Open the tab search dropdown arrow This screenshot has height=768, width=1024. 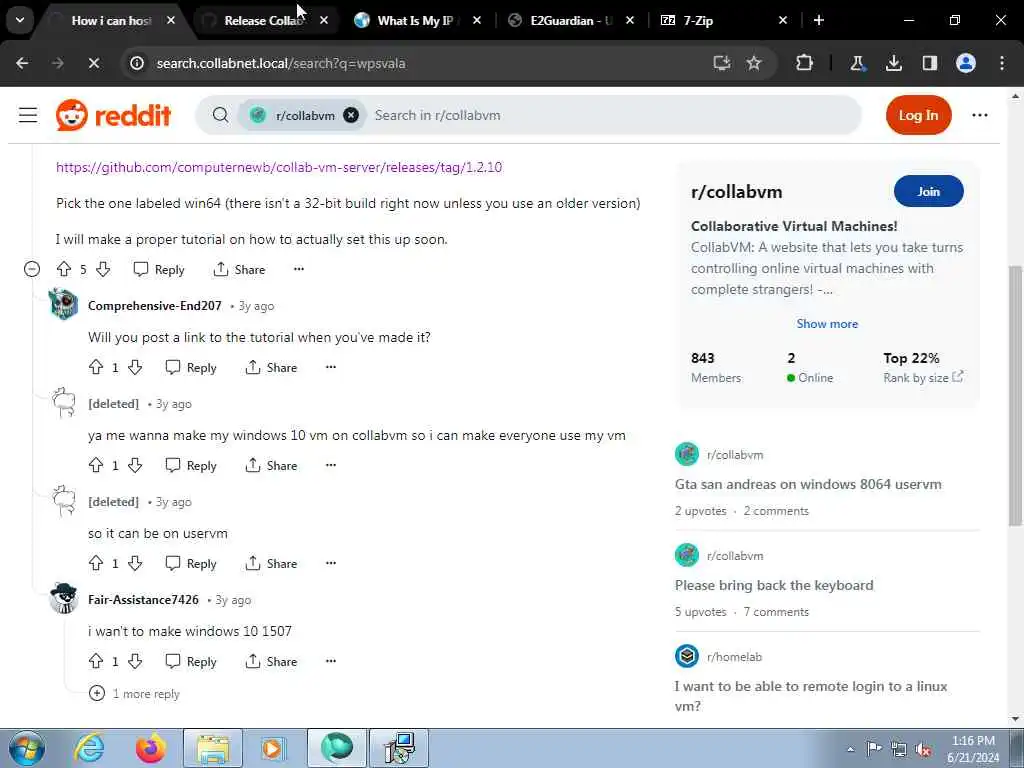pyautogui.click(x=20, y=20)
